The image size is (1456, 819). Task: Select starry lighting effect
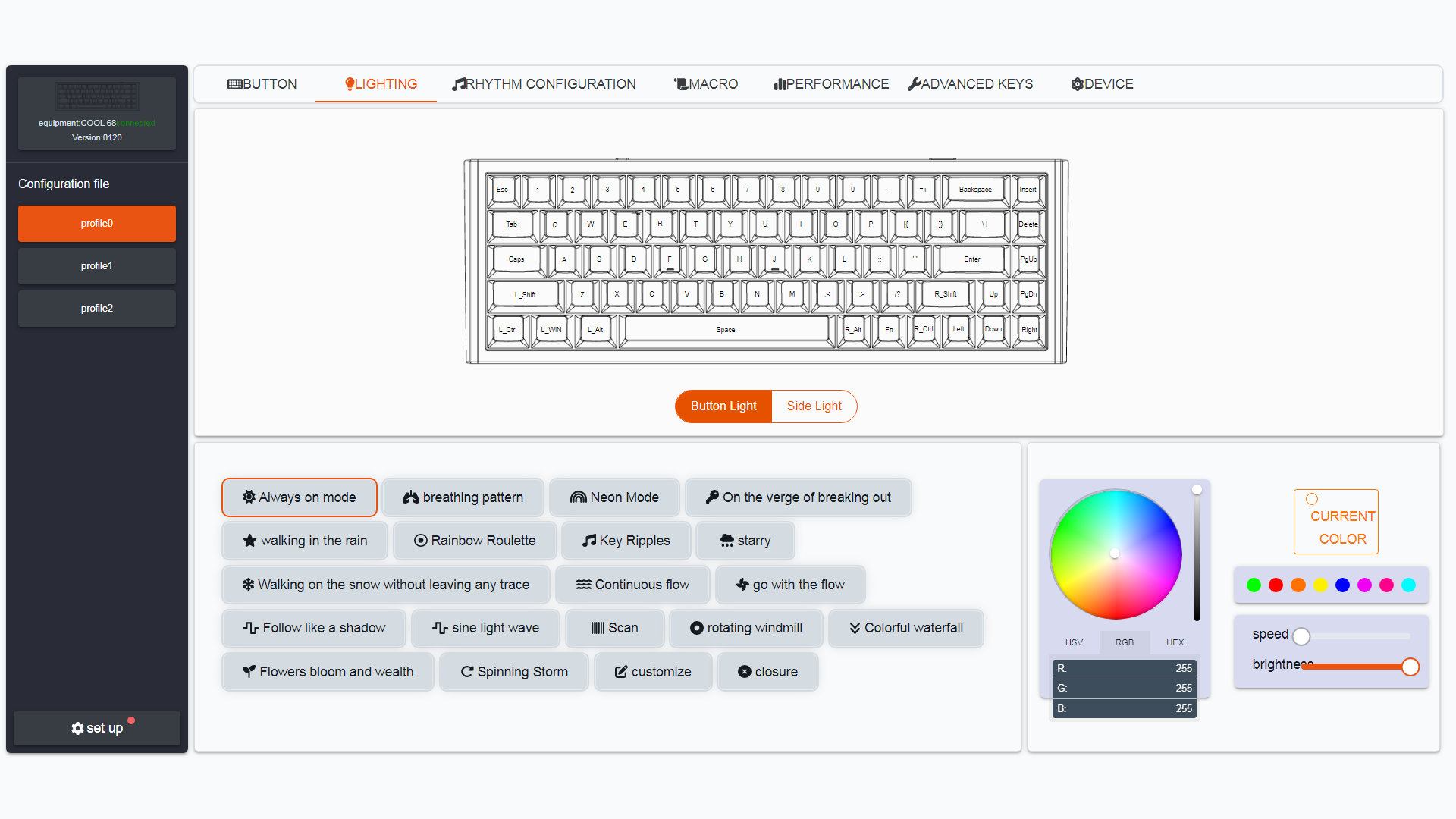click(745, 541)
